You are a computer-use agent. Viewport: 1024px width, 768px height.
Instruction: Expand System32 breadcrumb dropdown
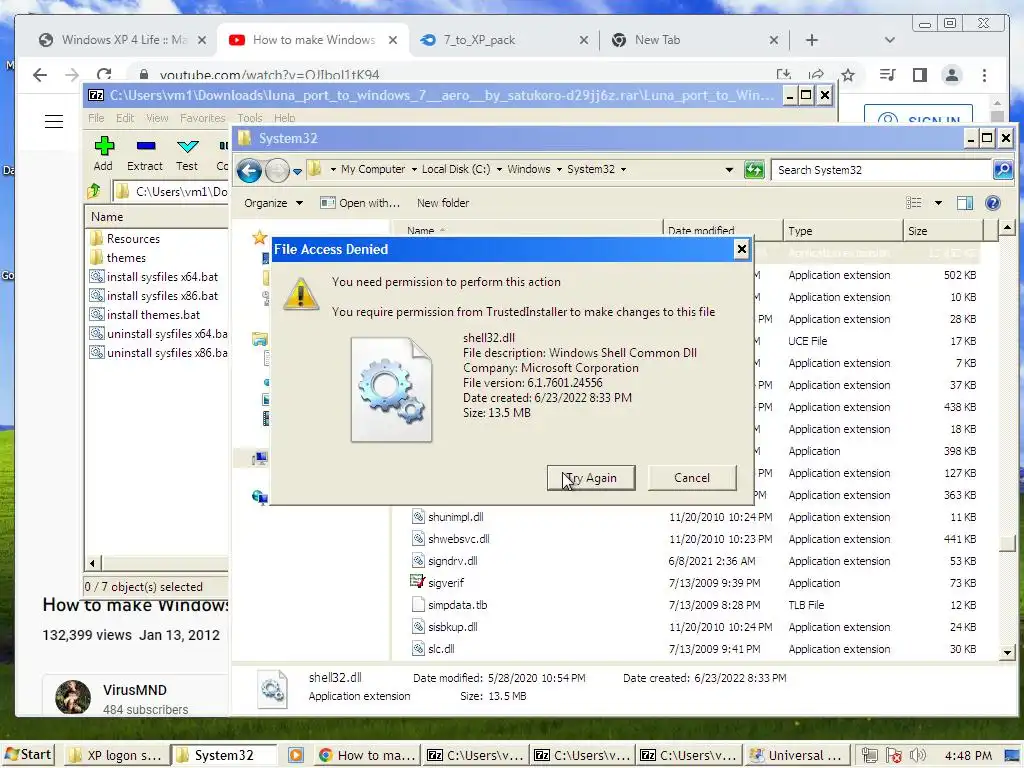(624, 170)
